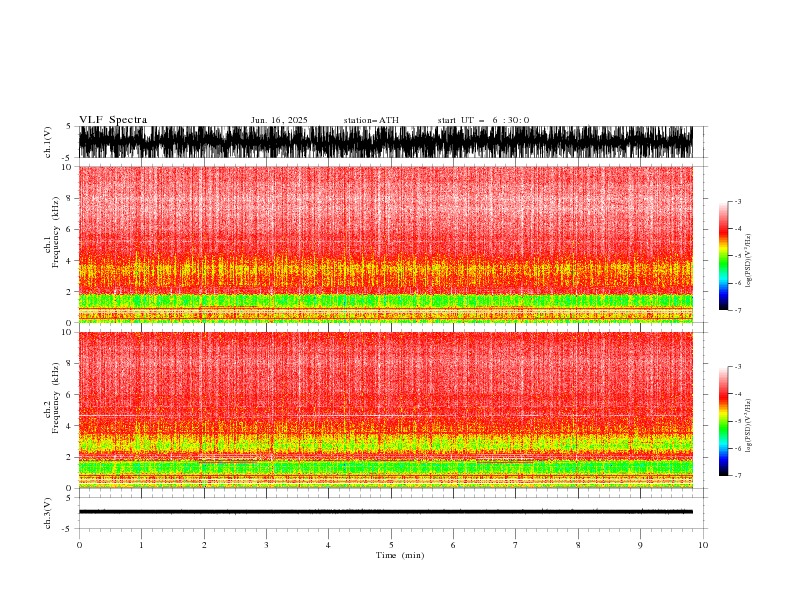Click time axis tick label 4
792x612 pixels.
click(x=328, y=545)
